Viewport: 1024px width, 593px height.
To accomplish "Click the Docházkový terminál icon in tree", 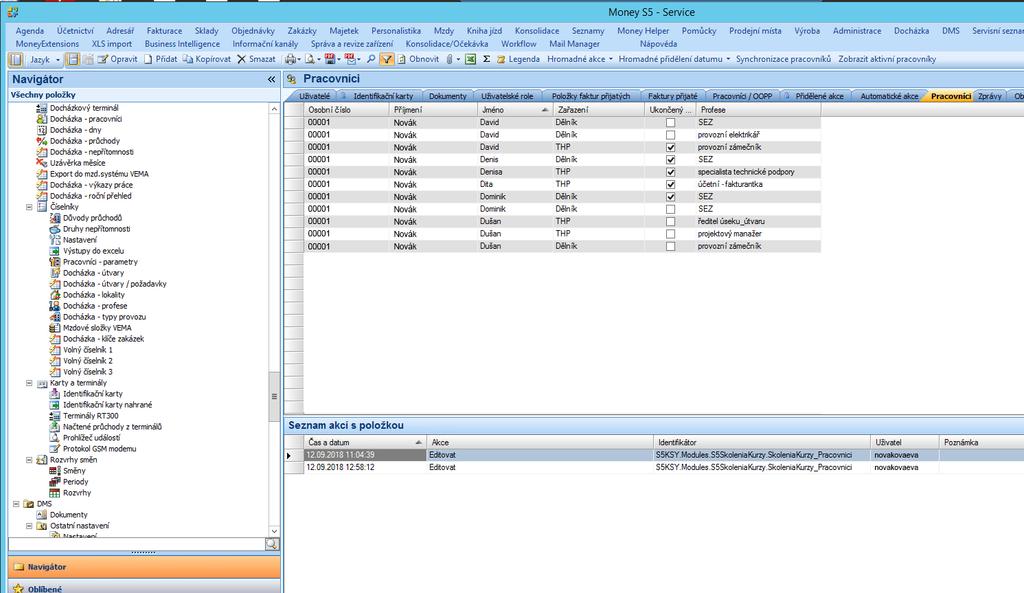I will [42, 108].
